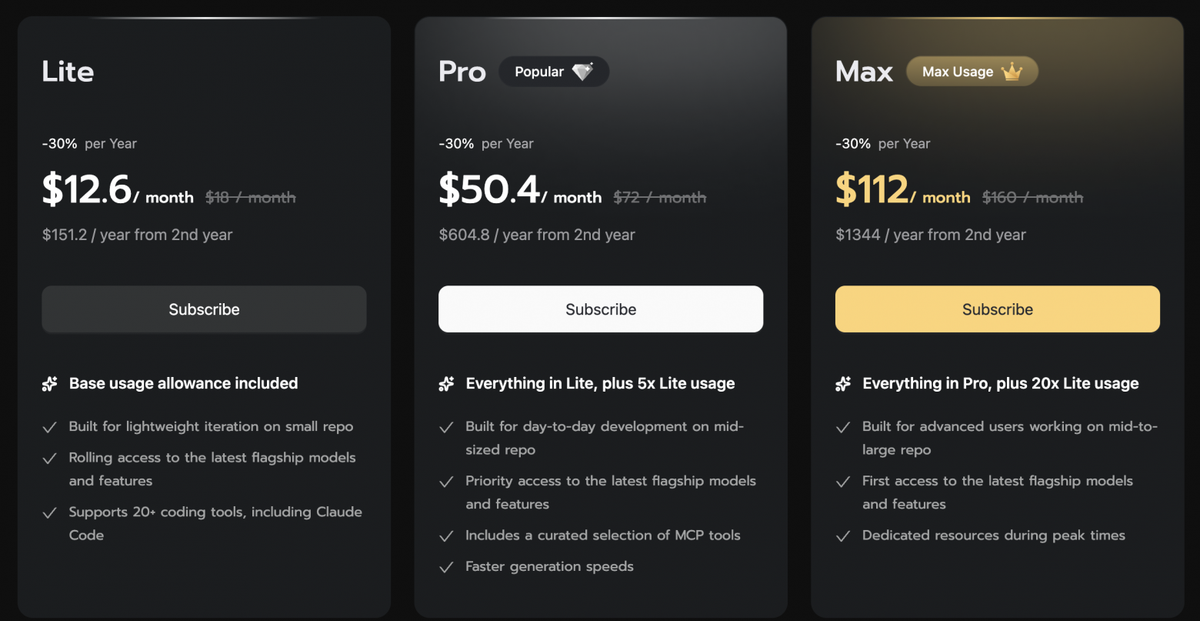Click the $1344 / year renewal text
This screenshot has height=621, width=1200.
(x=931, y=235)
